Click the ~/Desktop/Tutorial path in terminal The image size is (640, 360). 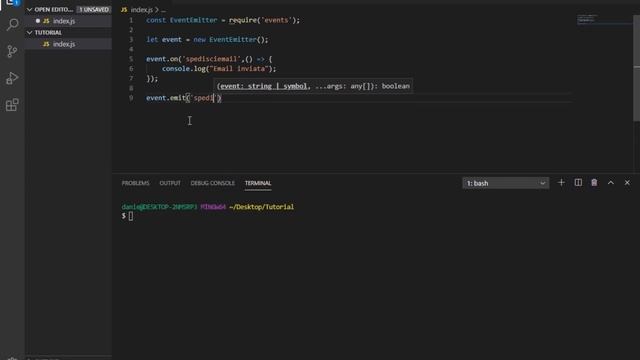pos(262,207)
